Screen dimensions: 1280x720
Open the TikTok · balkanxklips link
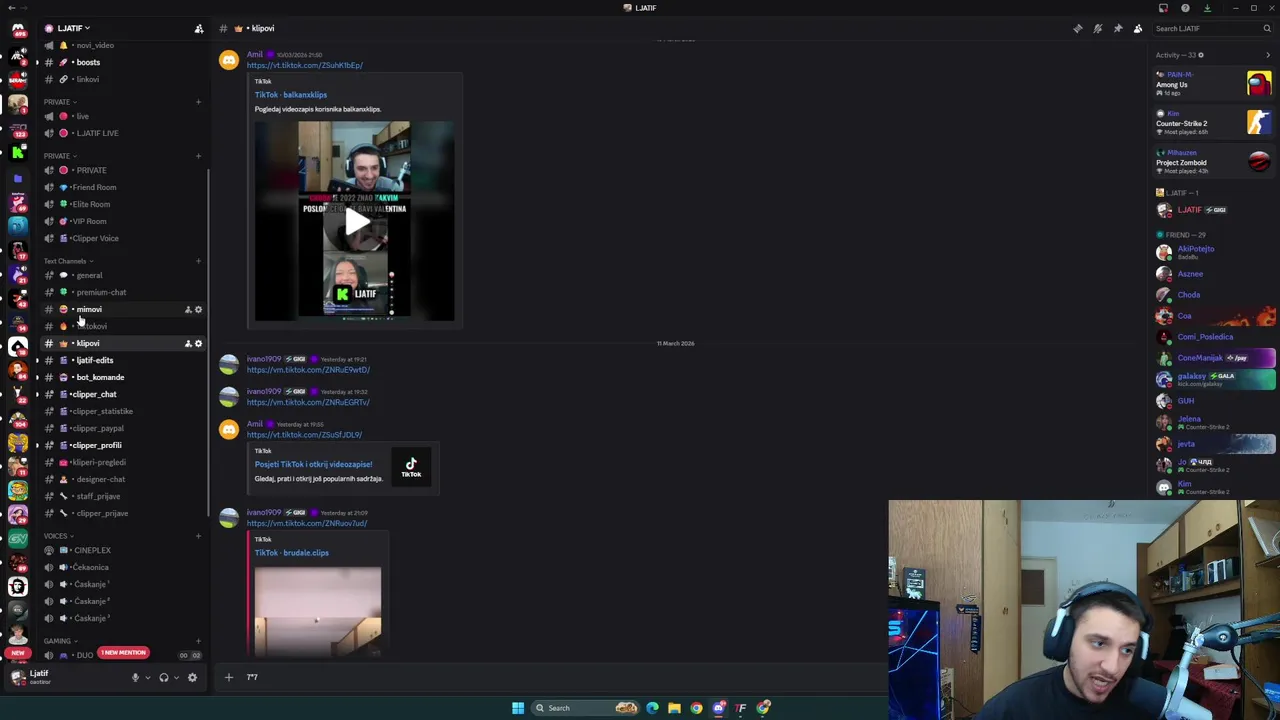[x=290, y=95]
